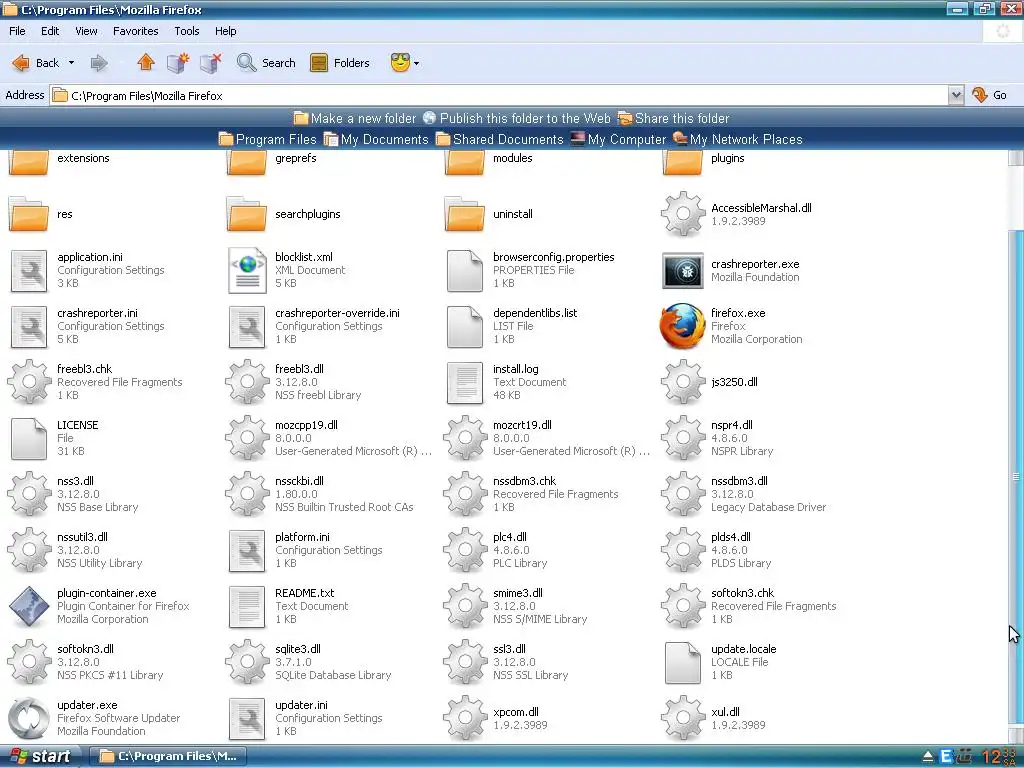Select the crashreporter.exe icon

pos(682,270)
